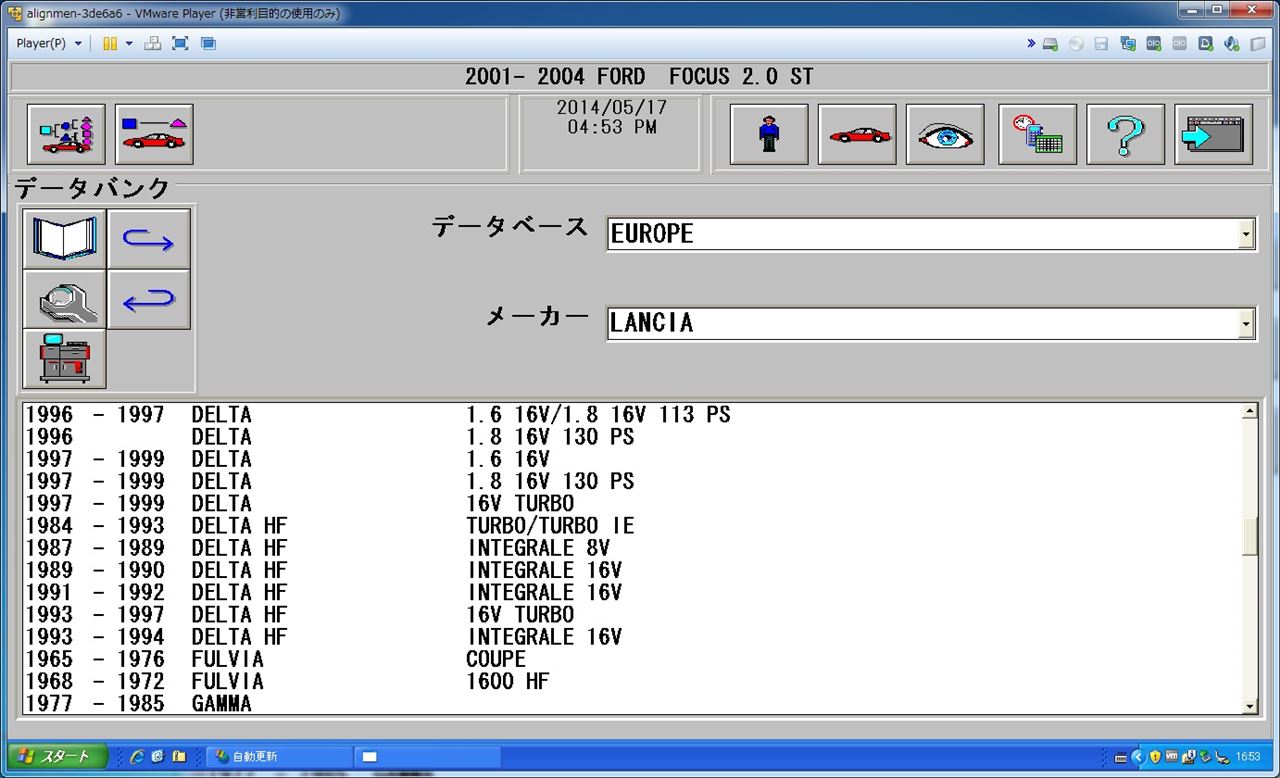Select row 1996 - 1997 DELTA 1.6 16V/1.8 16V 113 PS
1280x778 pixels.
pos(631,414)
